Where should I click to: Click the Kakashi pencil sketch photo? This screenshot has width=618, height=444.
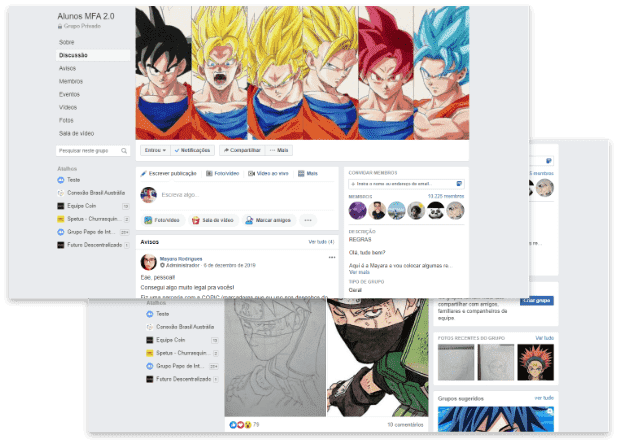(x=275, y=357)
